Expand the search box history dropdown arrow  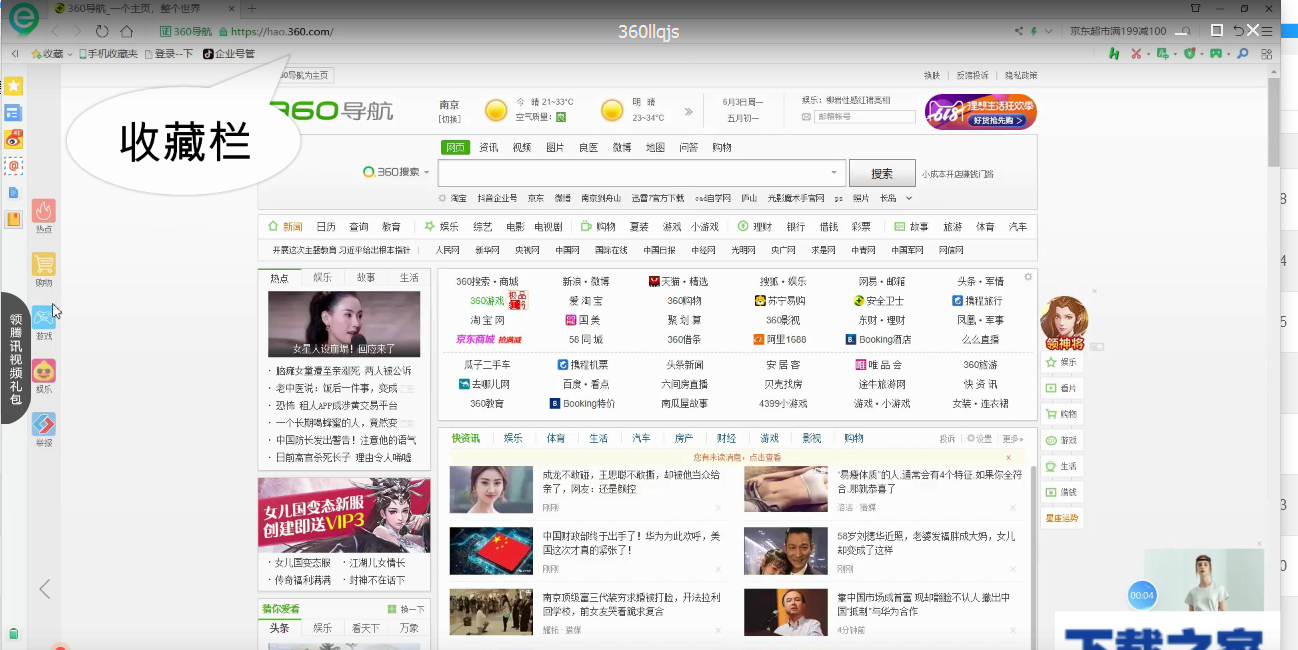pos(833,172)
